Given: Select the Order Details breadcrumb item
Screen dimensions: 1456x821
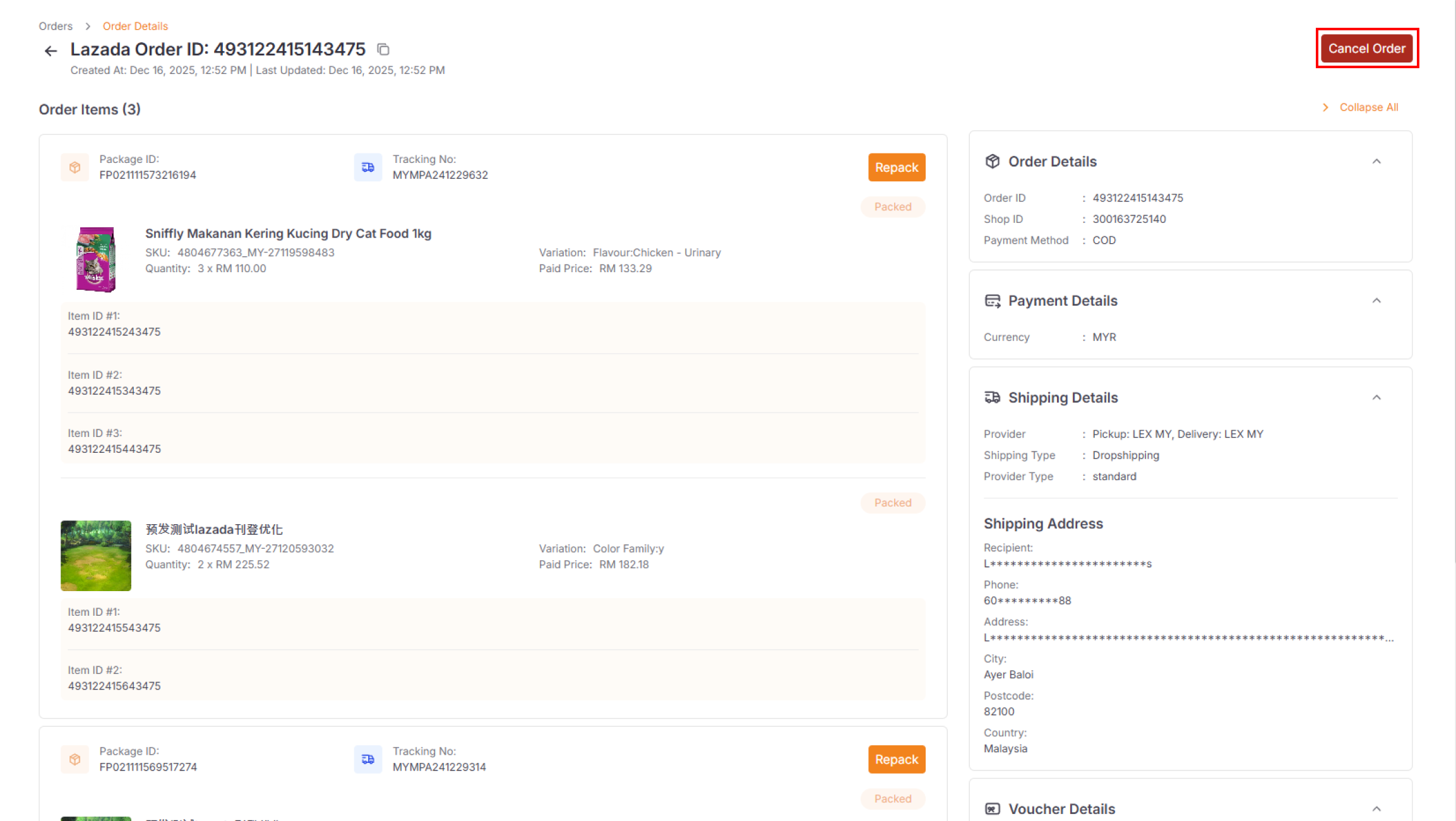Looking at the screenshot, I should tap(135, 26).
